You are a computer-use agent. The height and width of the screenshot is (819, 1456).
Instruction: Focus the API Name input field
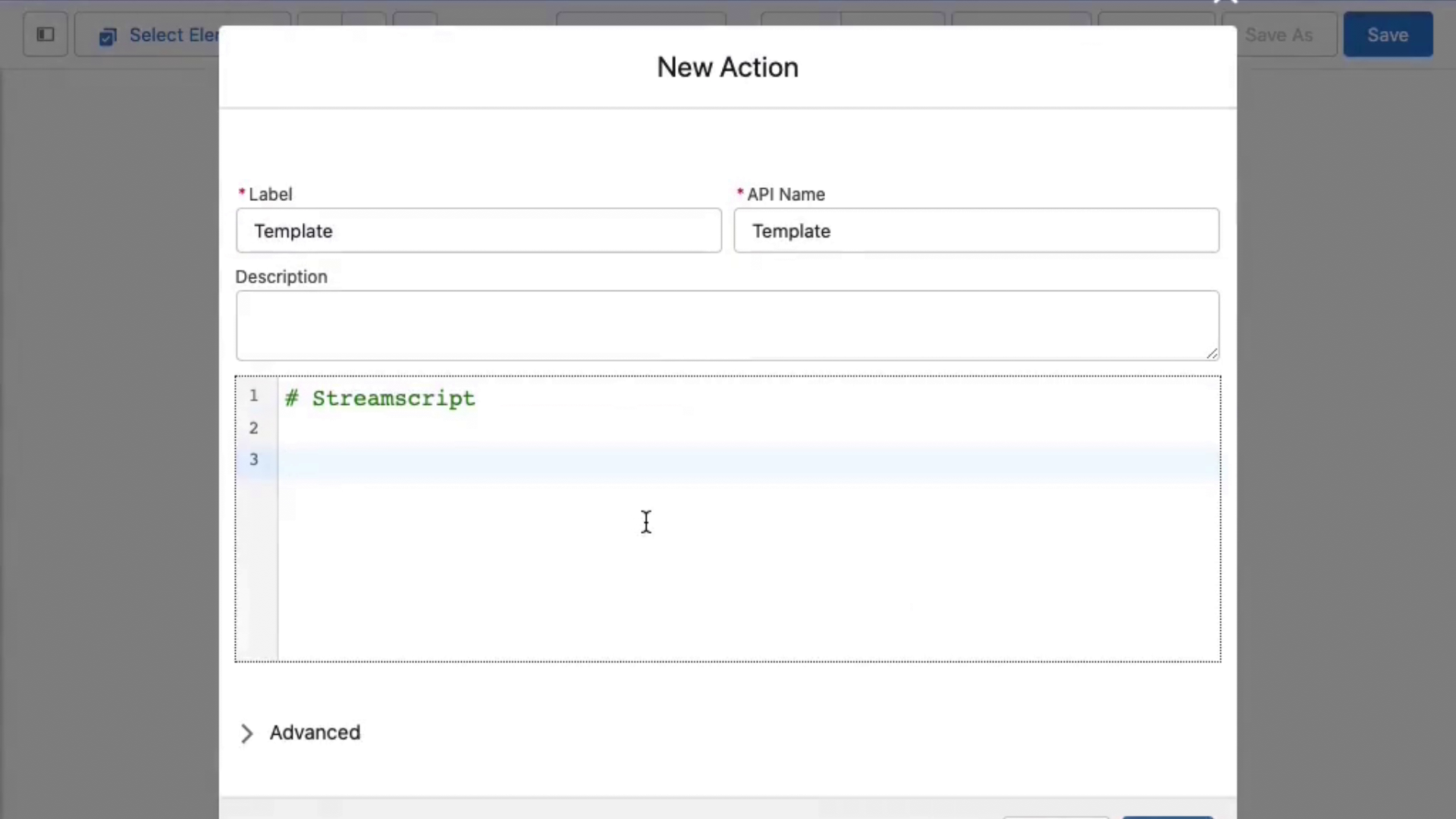pos(976,231)
